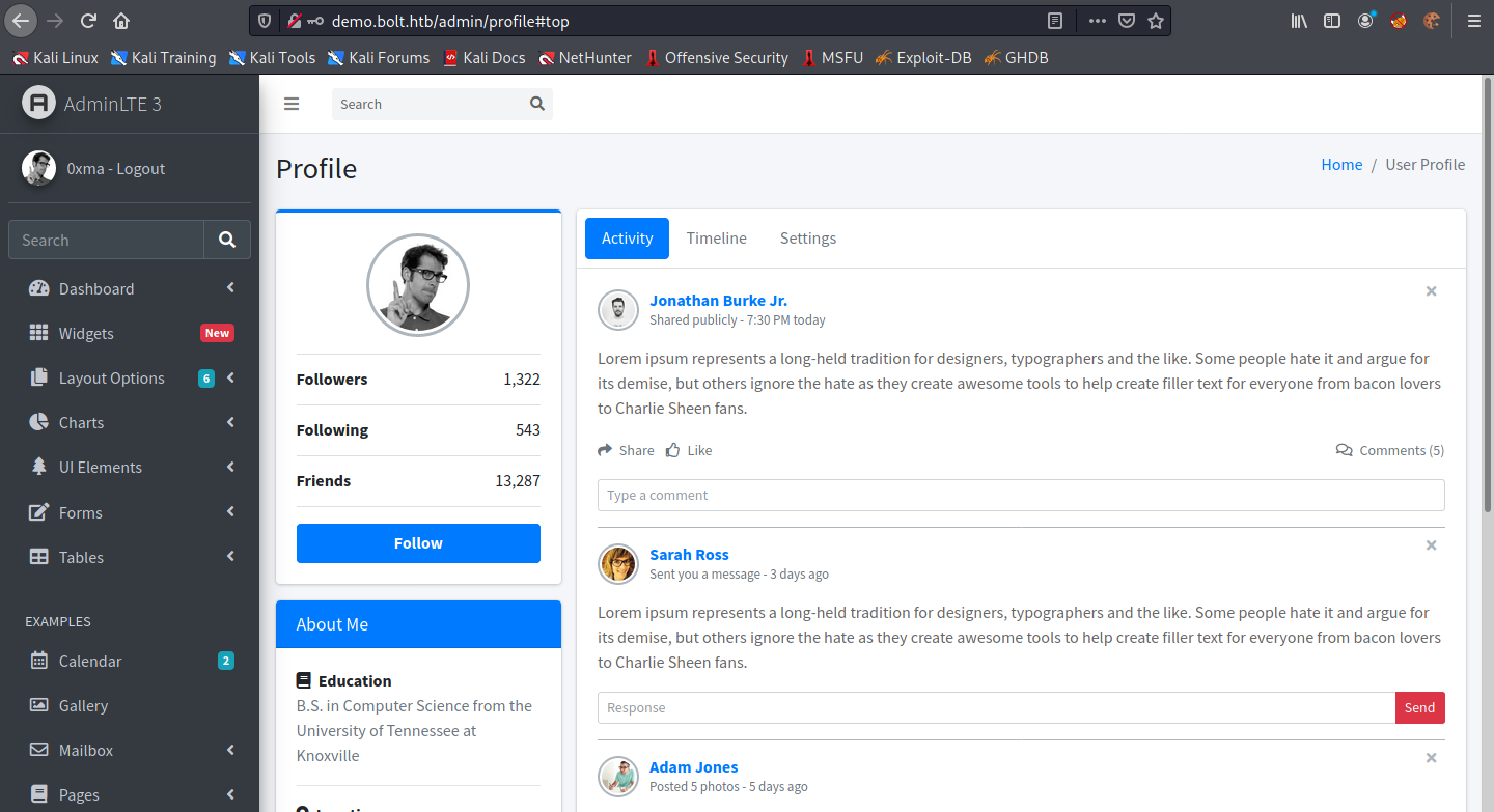
Task: Focus the Type a comment field
Action: (x=1021, y=495)
